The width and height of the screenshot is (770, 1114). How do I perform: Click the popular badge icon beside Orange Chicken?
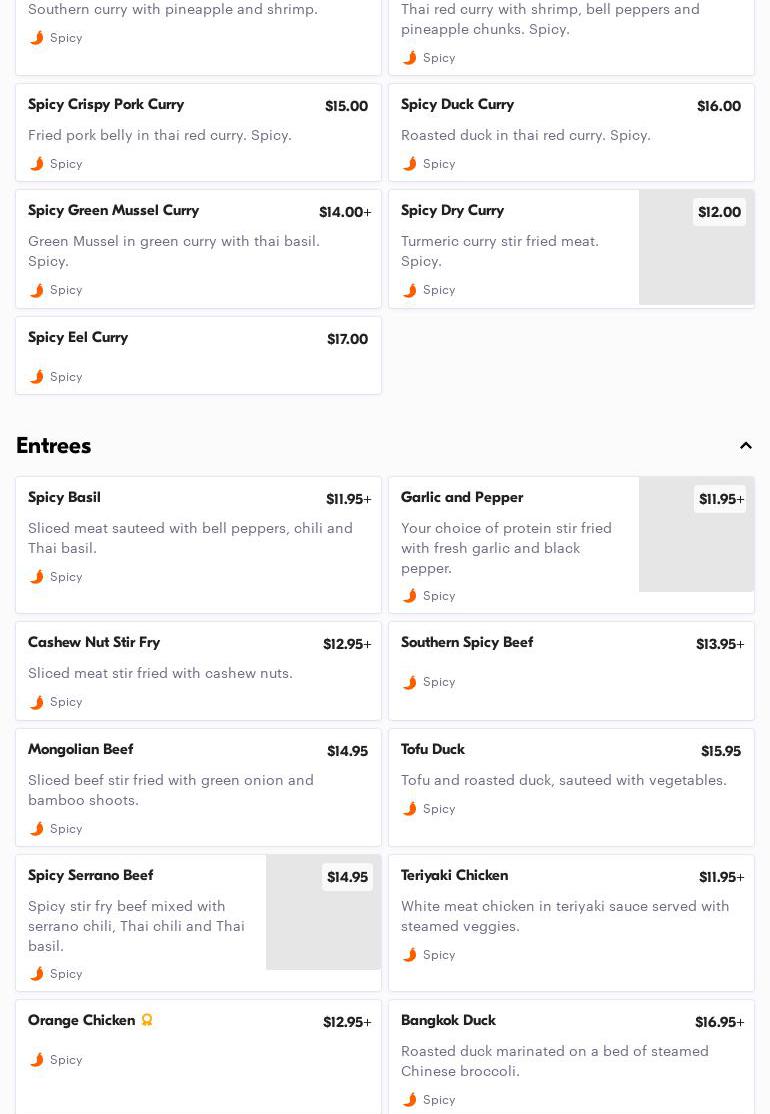pos(147,1020)
